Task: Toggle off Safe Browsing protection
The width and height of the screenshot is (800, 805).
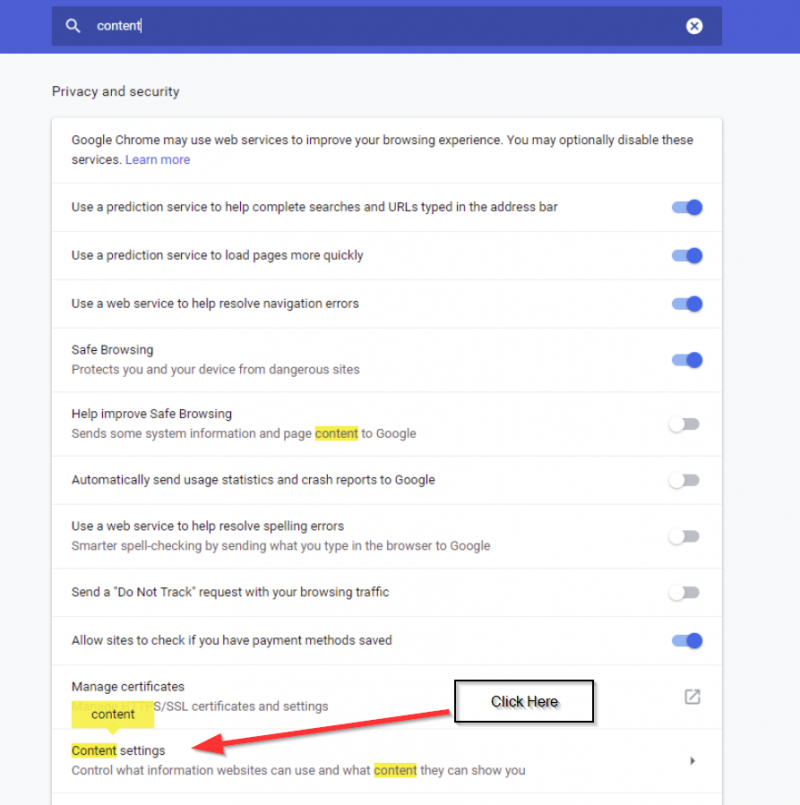Action: [686, 359]
